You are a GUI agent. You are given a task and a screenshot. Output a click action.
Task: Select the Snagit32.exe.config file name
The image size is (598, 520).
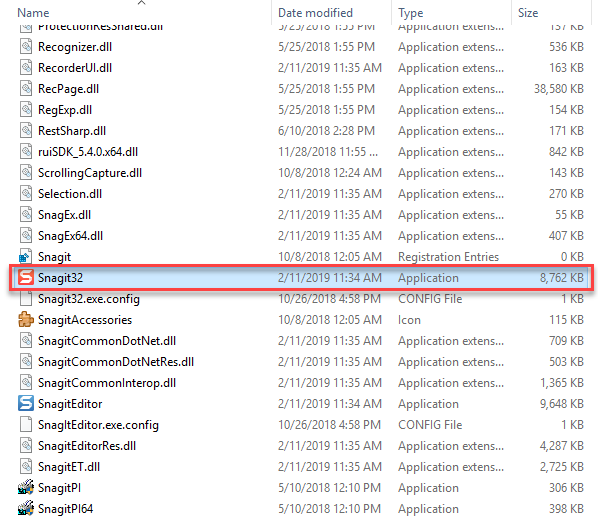89,299
